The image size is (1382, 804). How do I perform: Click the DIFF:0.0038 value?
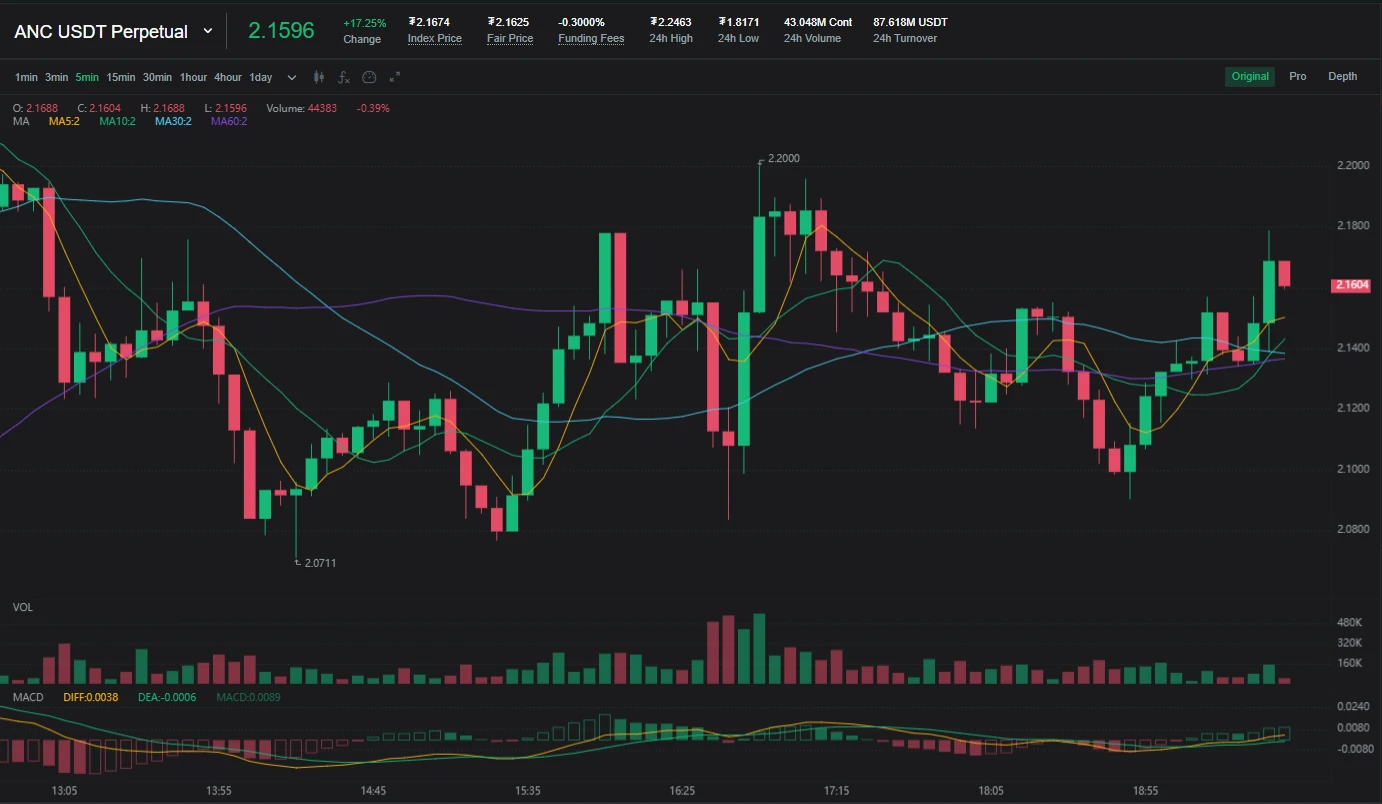[90, 696]
